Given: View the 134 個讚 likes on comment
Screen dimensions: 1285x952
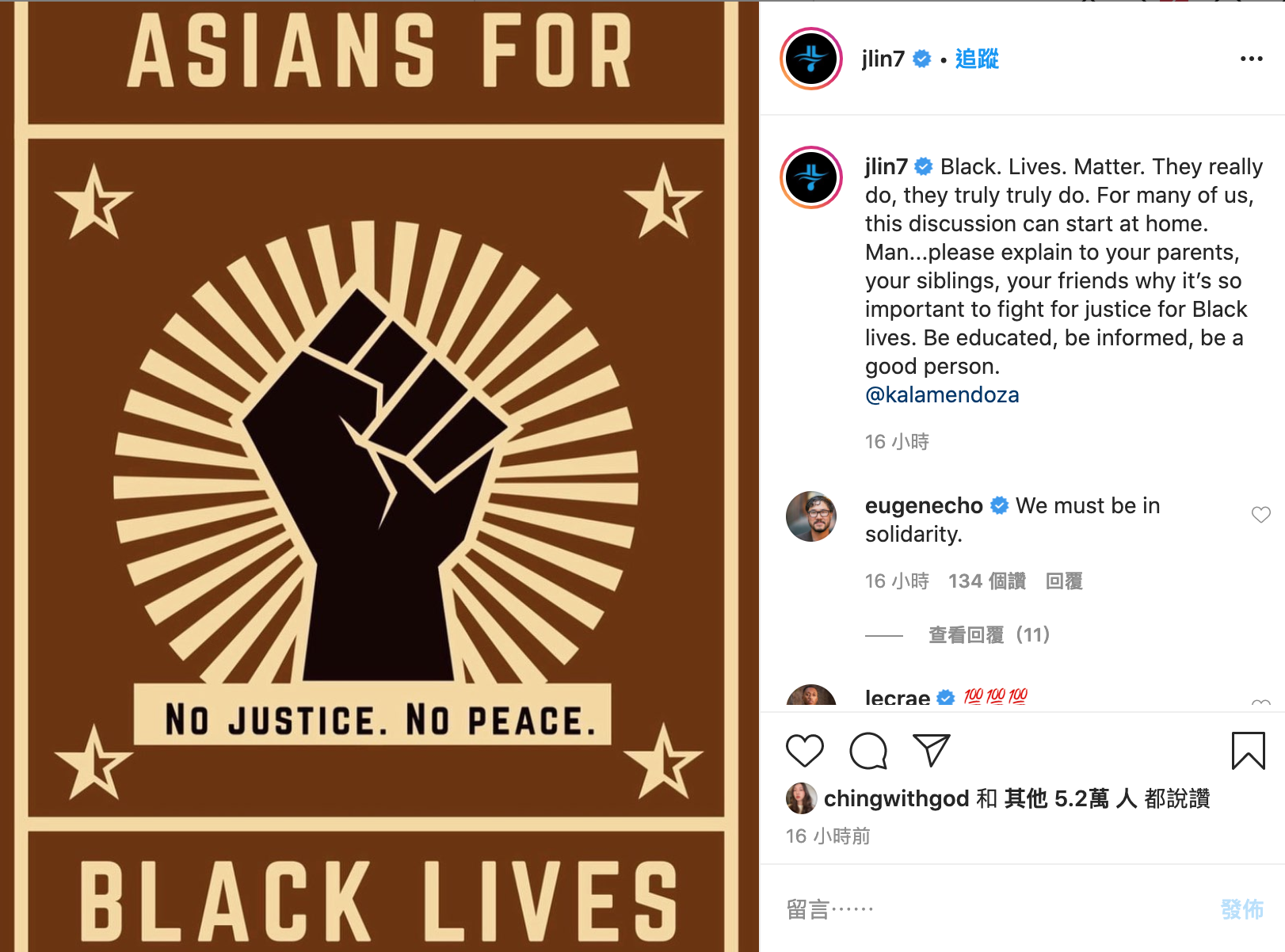Looking at the screenshot, I should click(987, 581).
